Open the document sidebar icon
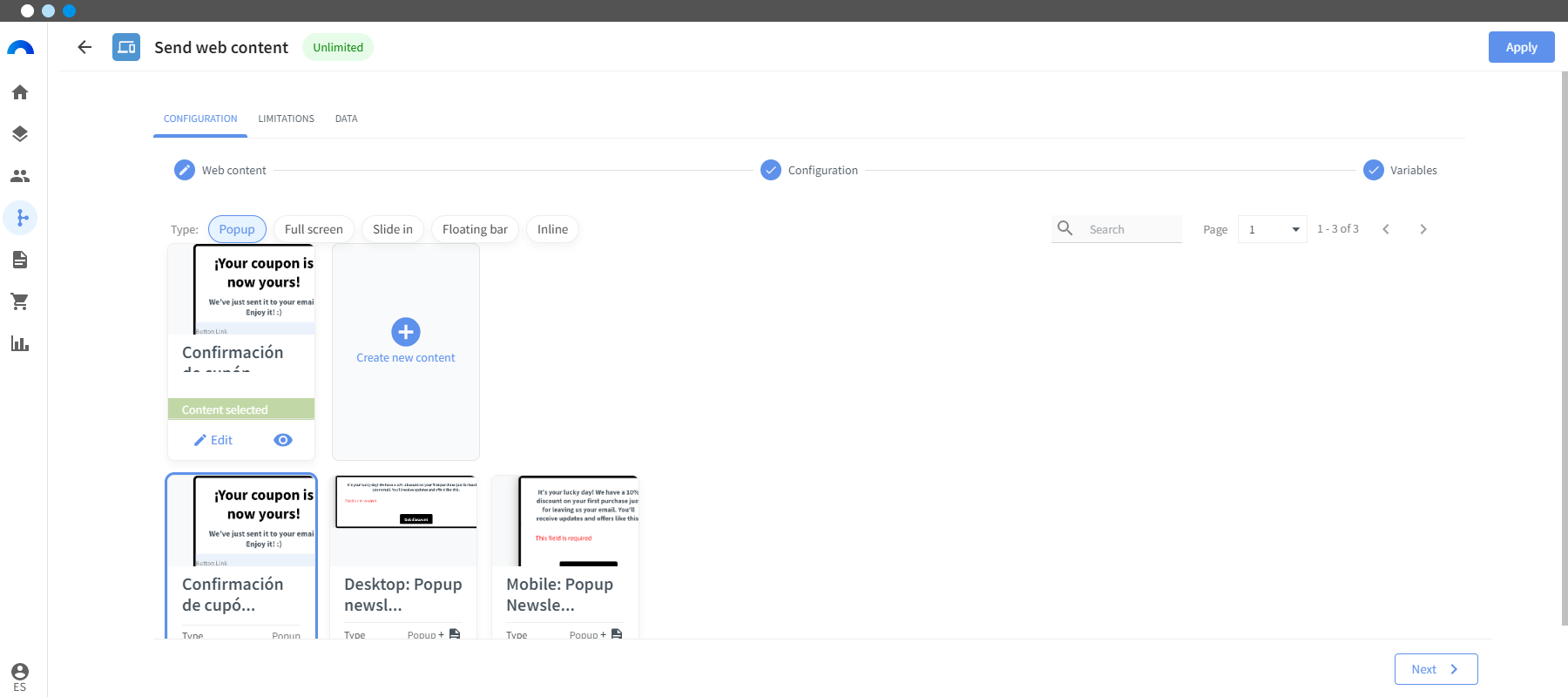This screenshot has height=697, width=1568. click(20, 260)
